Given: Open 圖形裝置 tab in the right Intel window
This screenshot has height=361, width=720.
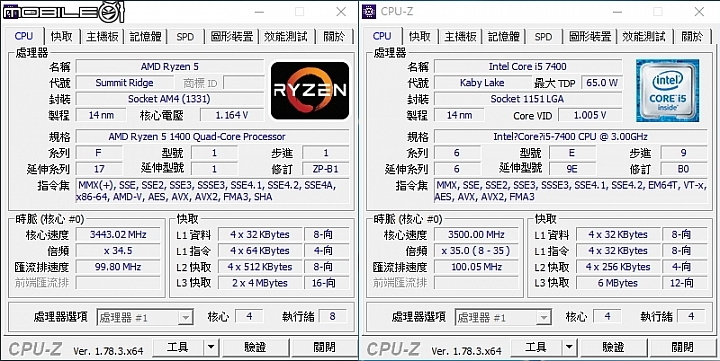Looking at the screenshot, I should click(590, 36).
